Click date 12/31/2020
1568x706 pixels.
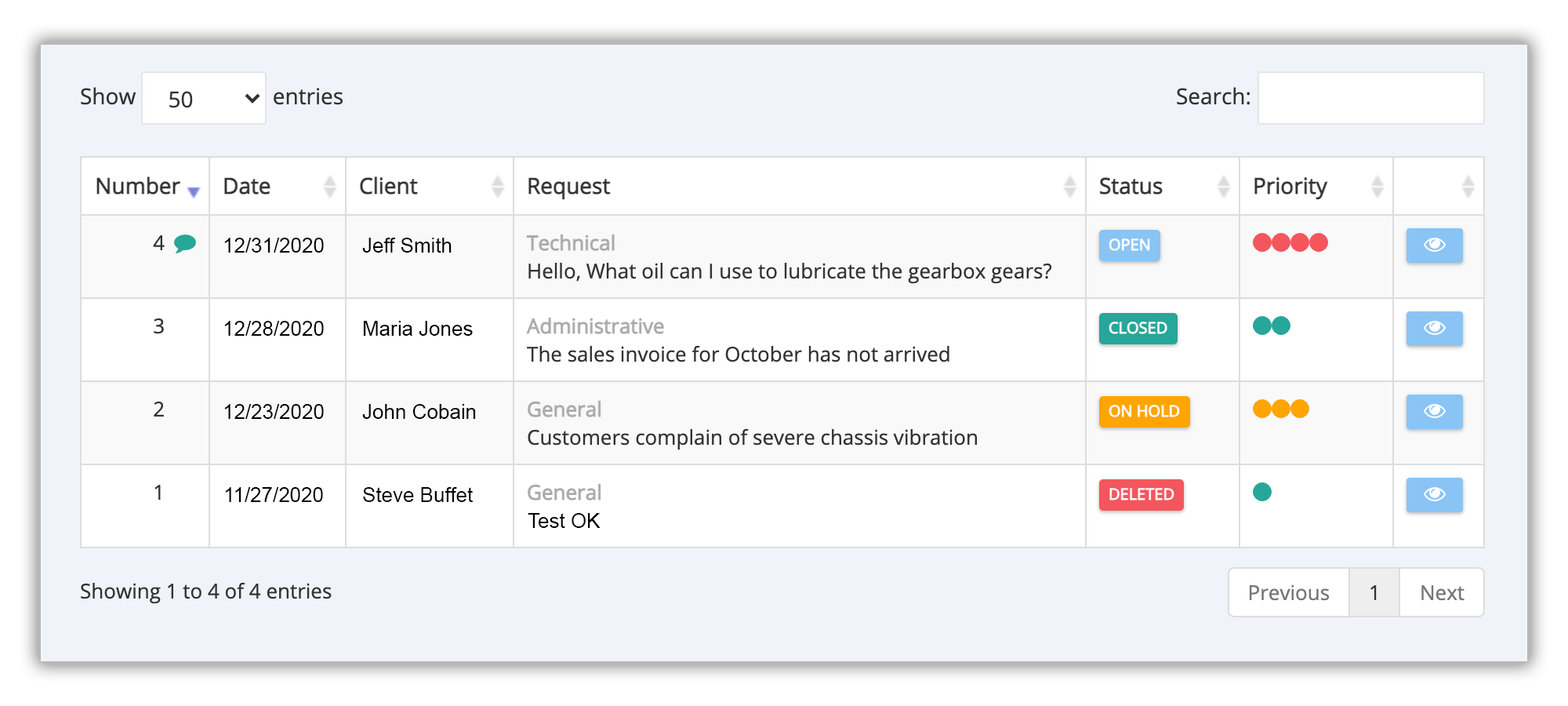[x=274, y=246]
